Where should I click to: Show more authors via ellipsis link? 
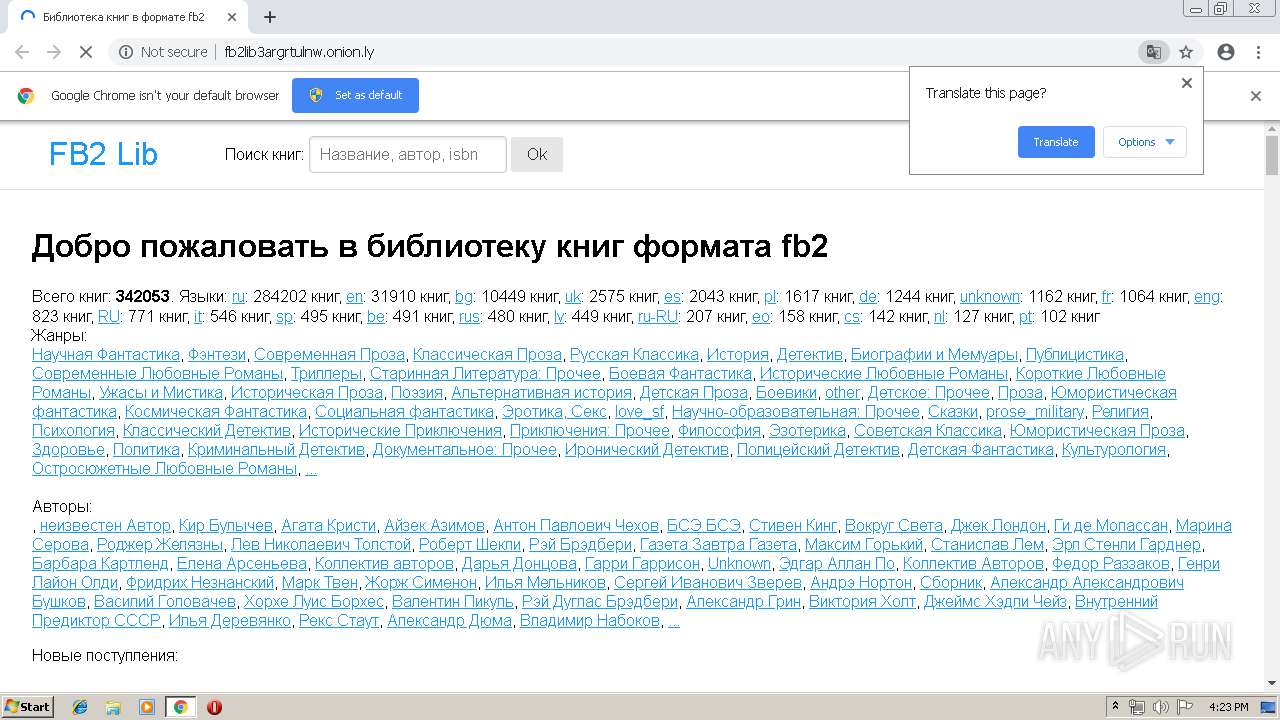click(674, 621)
